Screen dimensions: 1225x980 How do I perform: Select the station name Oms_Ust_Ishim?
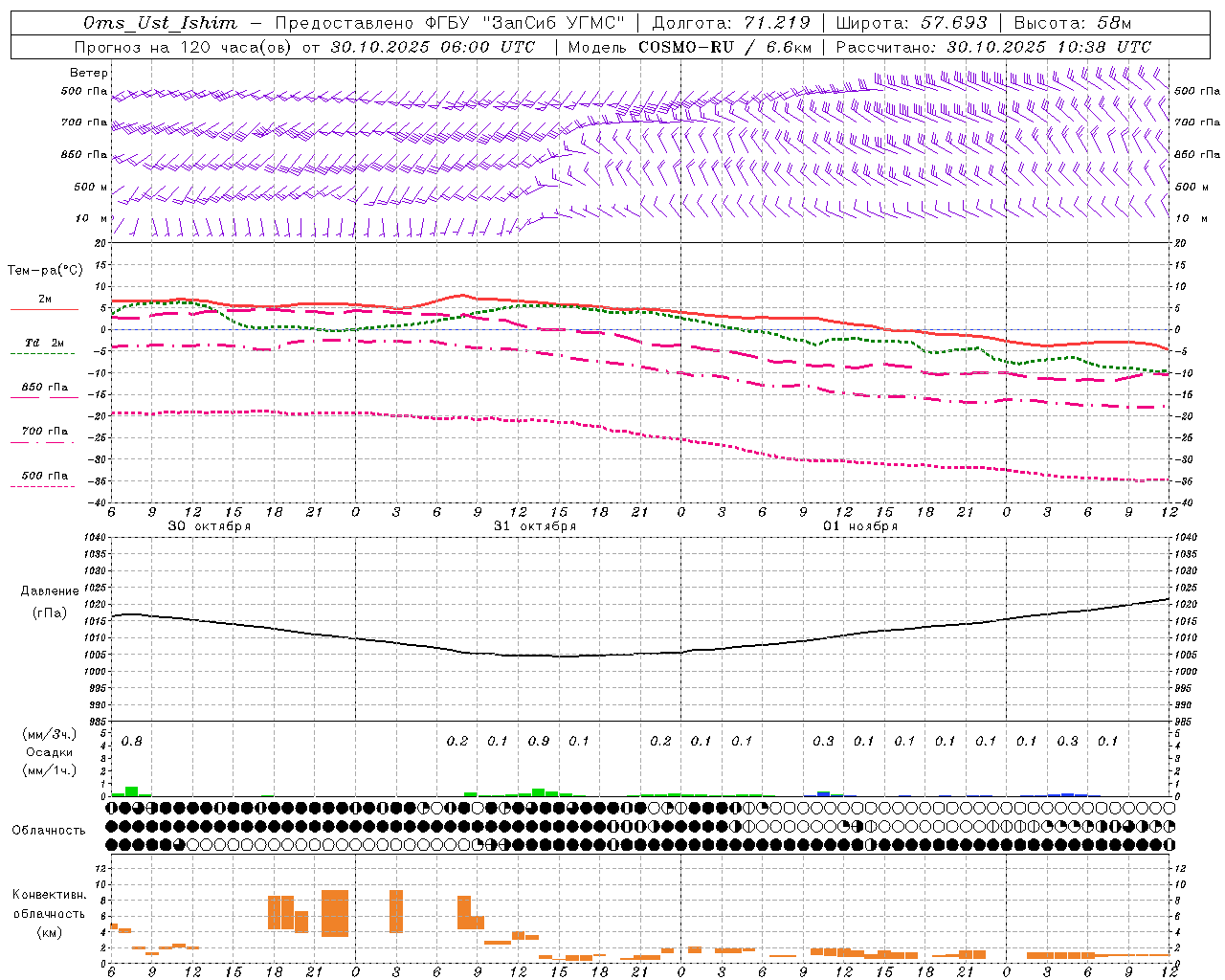[160, 23]
